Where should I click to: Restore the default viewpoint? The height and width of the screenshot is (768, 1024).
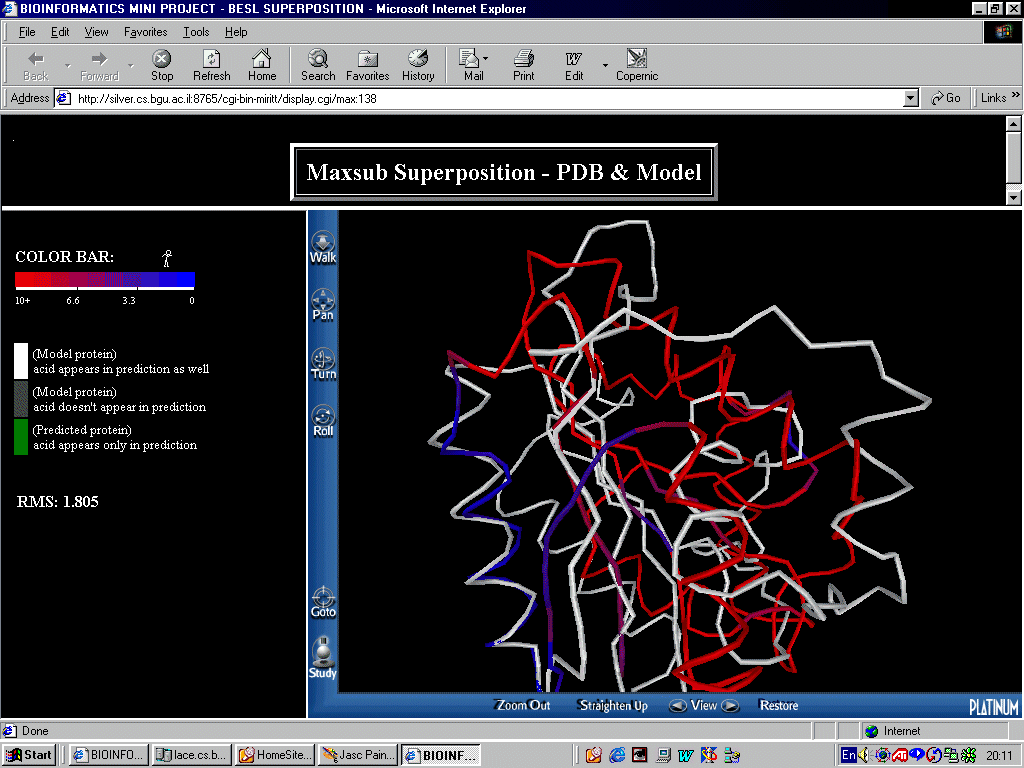coord(778,705)
